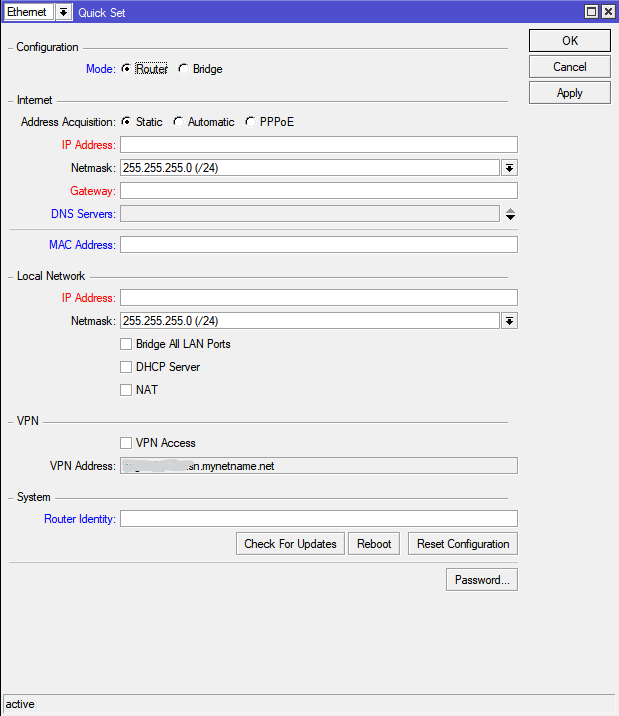
Task: Select the Bridge mode radio button
Action: point(183,69)
